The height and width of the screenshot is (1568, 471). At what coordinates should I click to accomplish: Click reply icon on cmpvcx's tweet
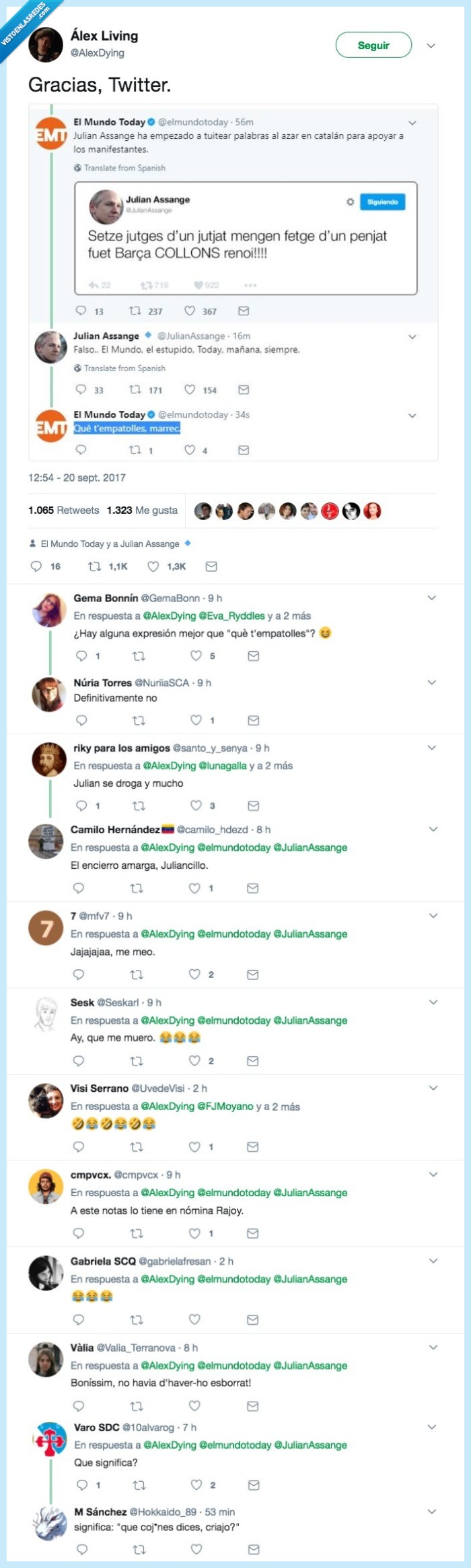pyautogui.click(x=79, y=1233)
